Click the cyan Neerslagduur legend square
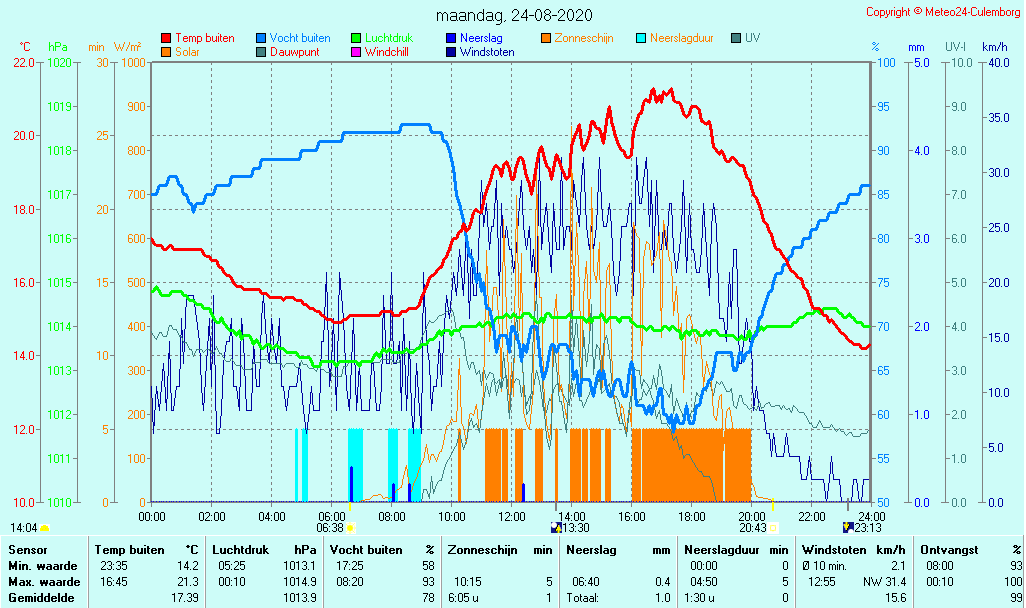The height and width of the screenshot is (608, 1026). coord(641,38)
